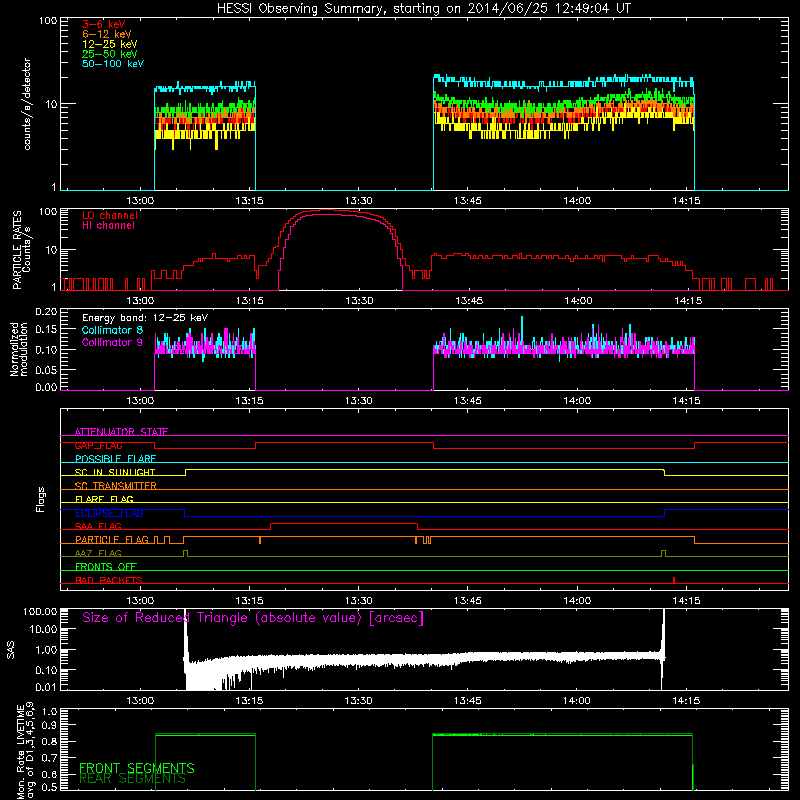
Task: Select the 100.00 tick on the SAS y-axis
Action: pyautogui.click(x=40, y=612)
